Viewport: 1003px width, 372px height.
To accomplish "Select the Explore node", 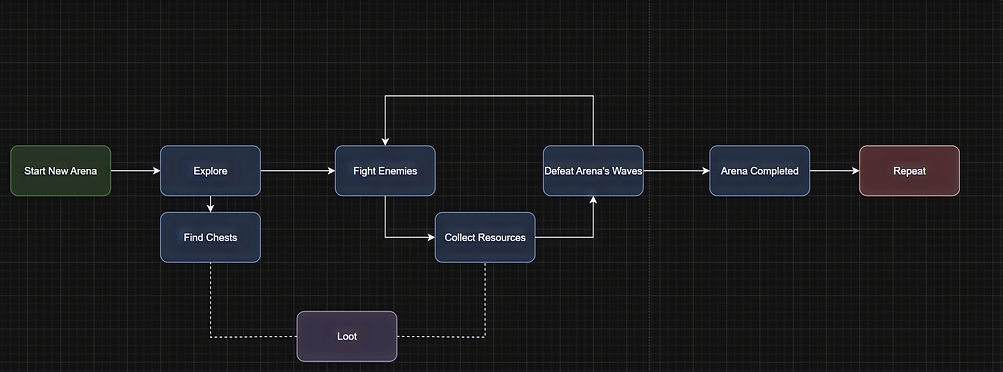I will tap(210, 171).
